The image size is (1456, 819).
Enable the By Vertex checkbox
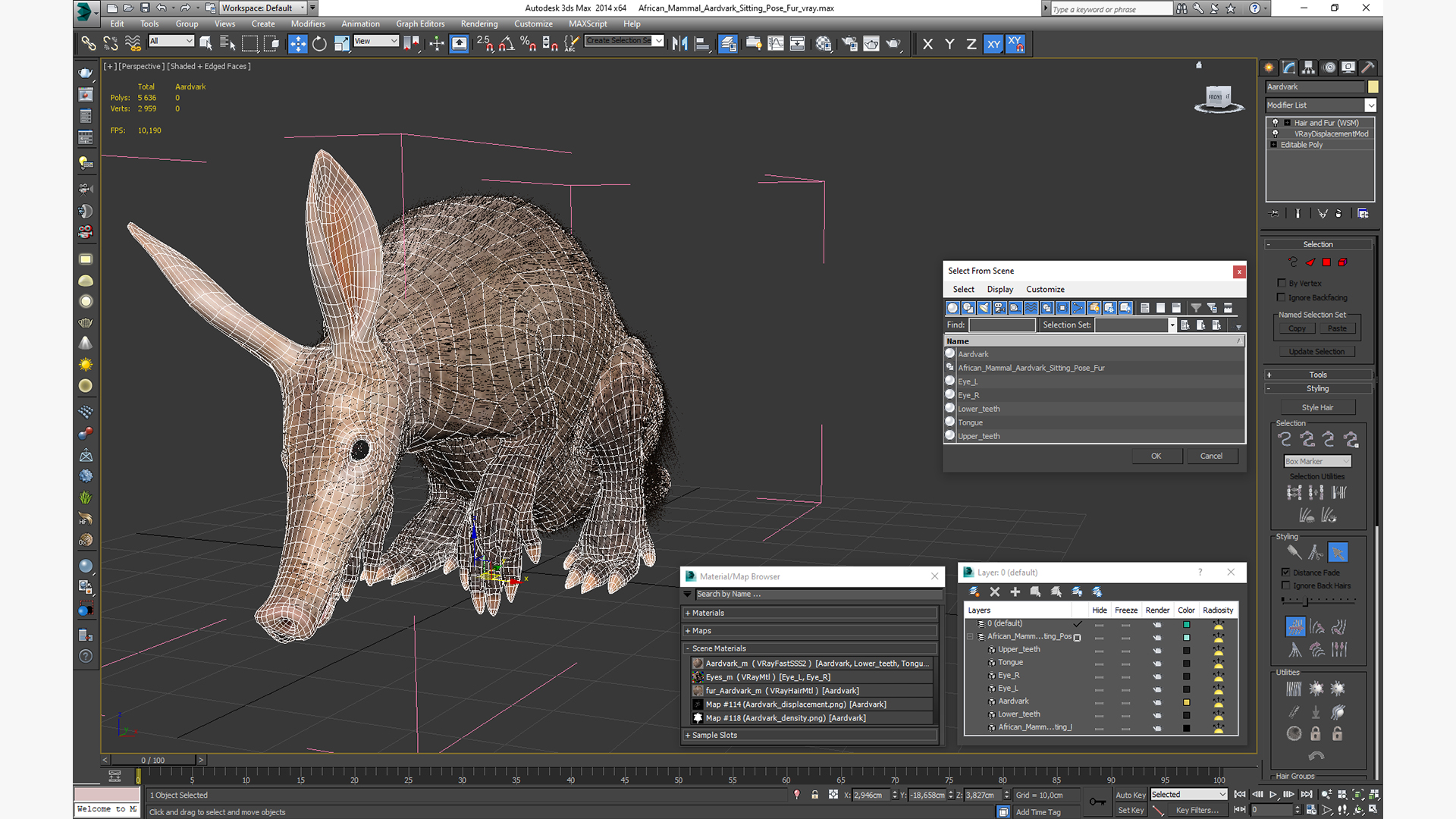(x=1282, y=283)
